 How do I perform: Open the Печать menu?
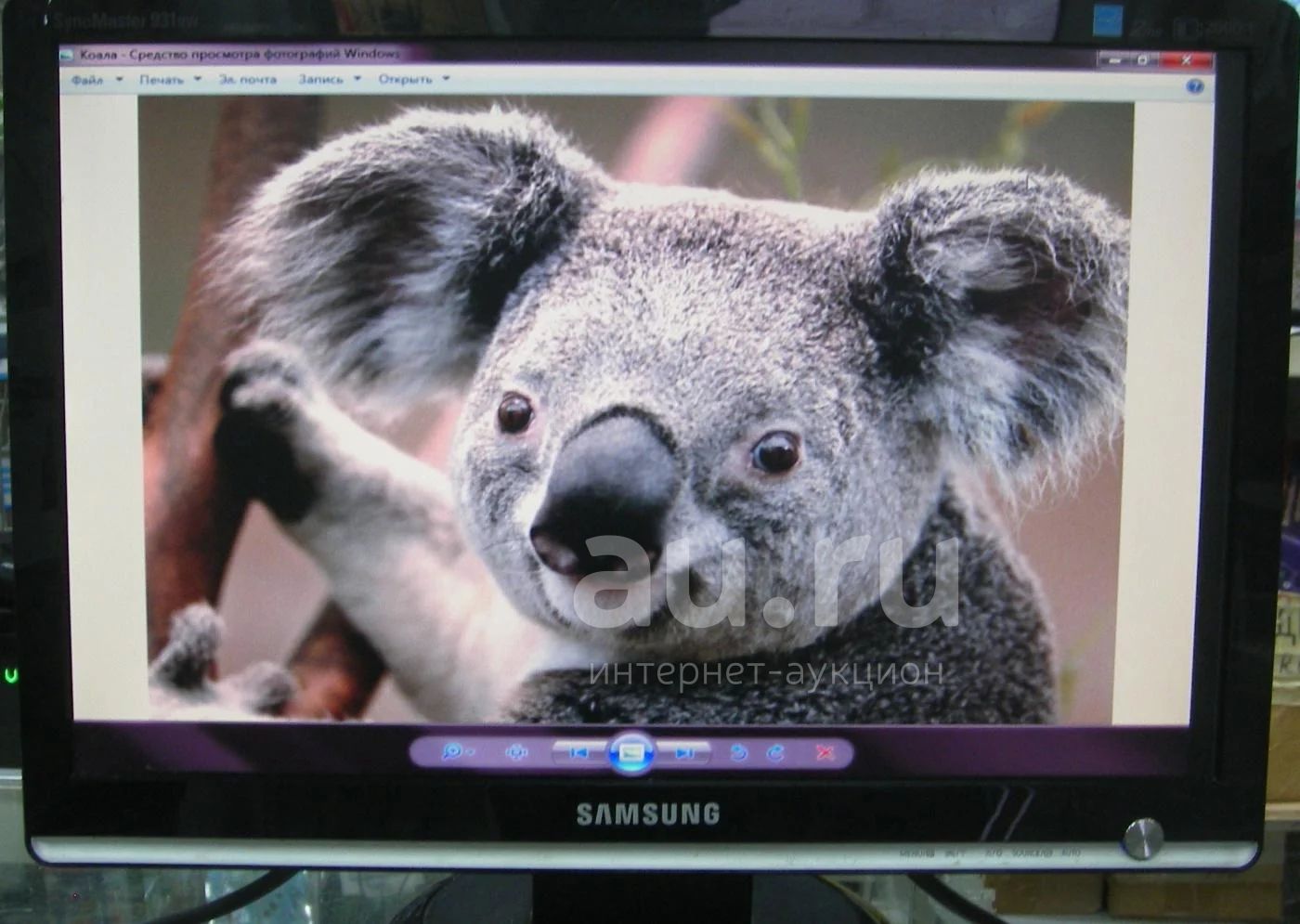coord(162,80)
